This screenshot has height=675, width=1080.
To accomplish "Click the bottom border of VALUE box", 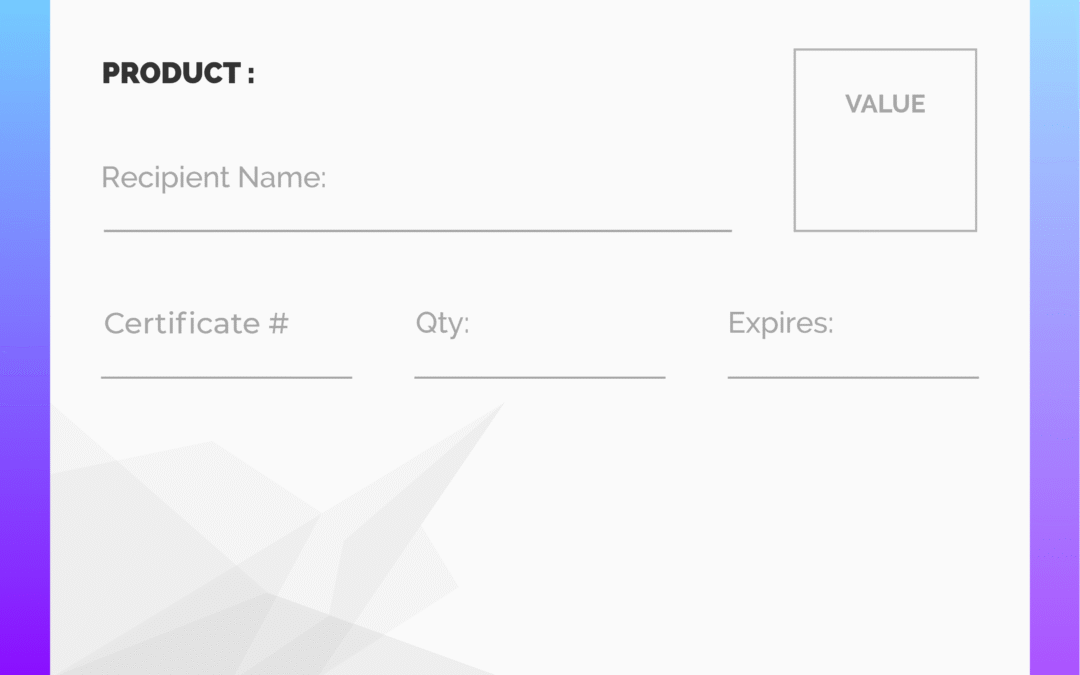I will coord(885,231).
